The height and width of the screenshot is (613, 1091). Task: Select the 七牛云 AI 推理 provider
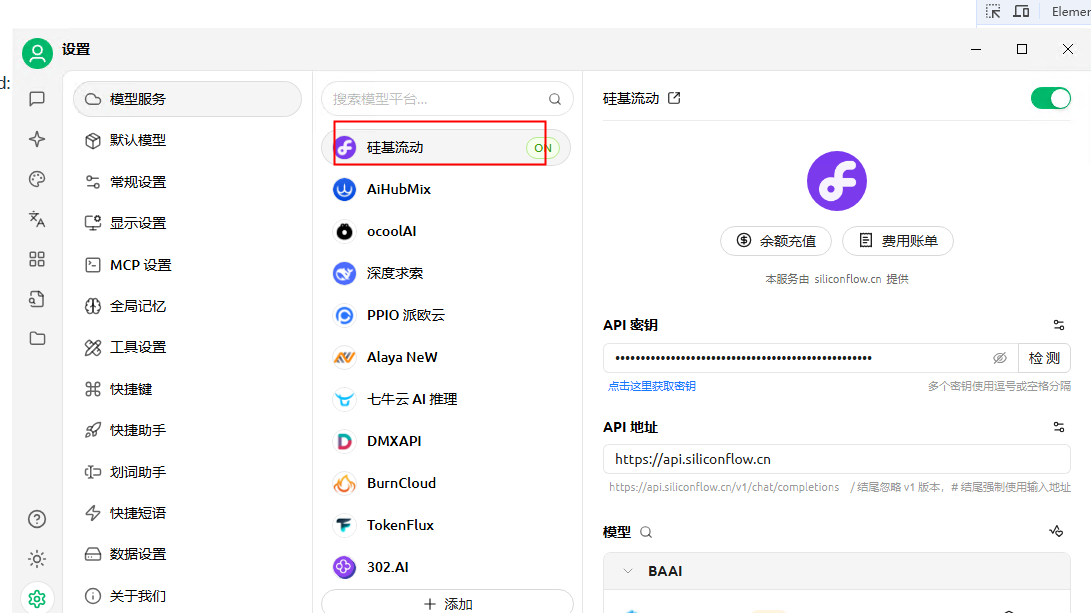pos(446,399)
